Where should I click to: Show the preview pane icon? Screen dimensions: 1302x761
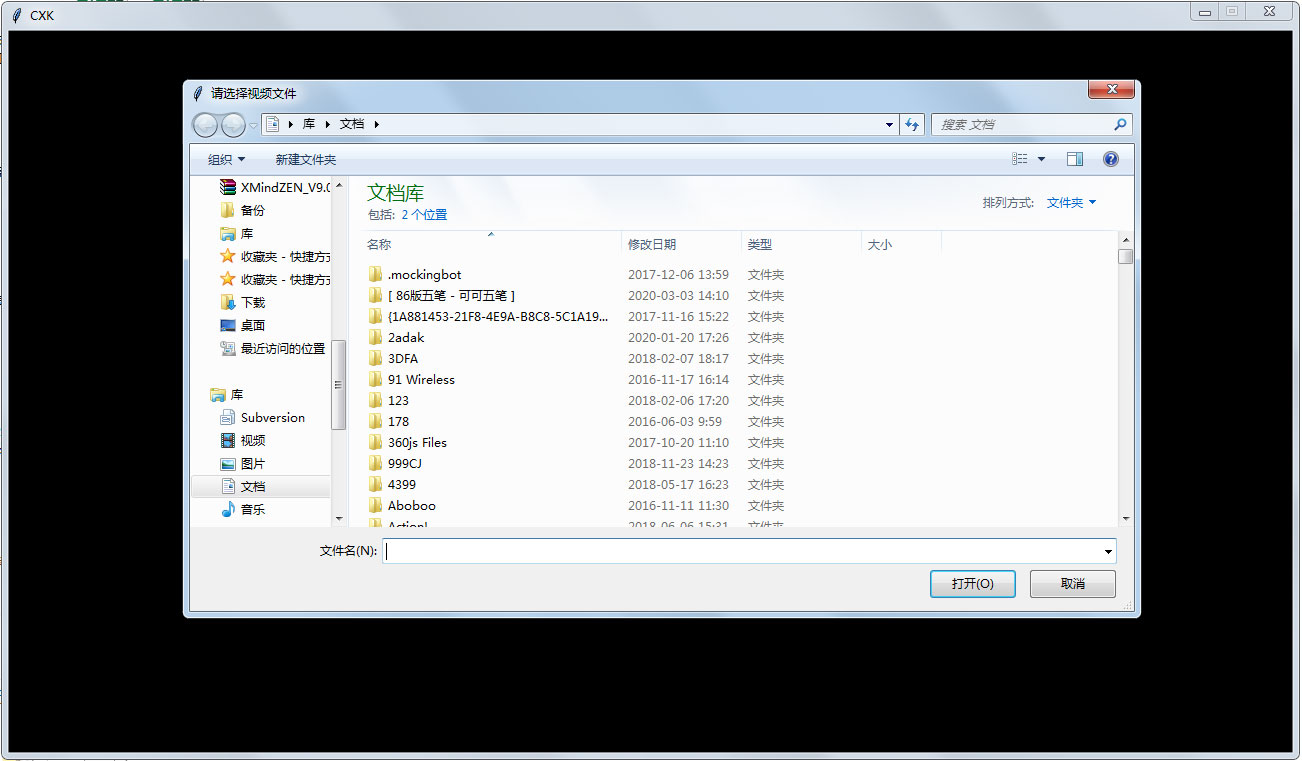tap(1075, 158)
